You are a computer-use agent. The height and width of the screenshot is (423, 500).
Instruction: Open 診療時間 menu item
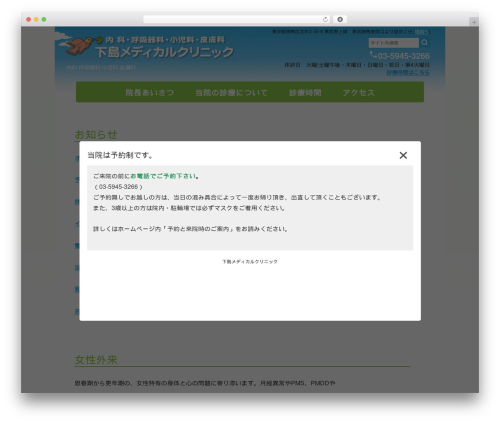click(x=305, y=93)
